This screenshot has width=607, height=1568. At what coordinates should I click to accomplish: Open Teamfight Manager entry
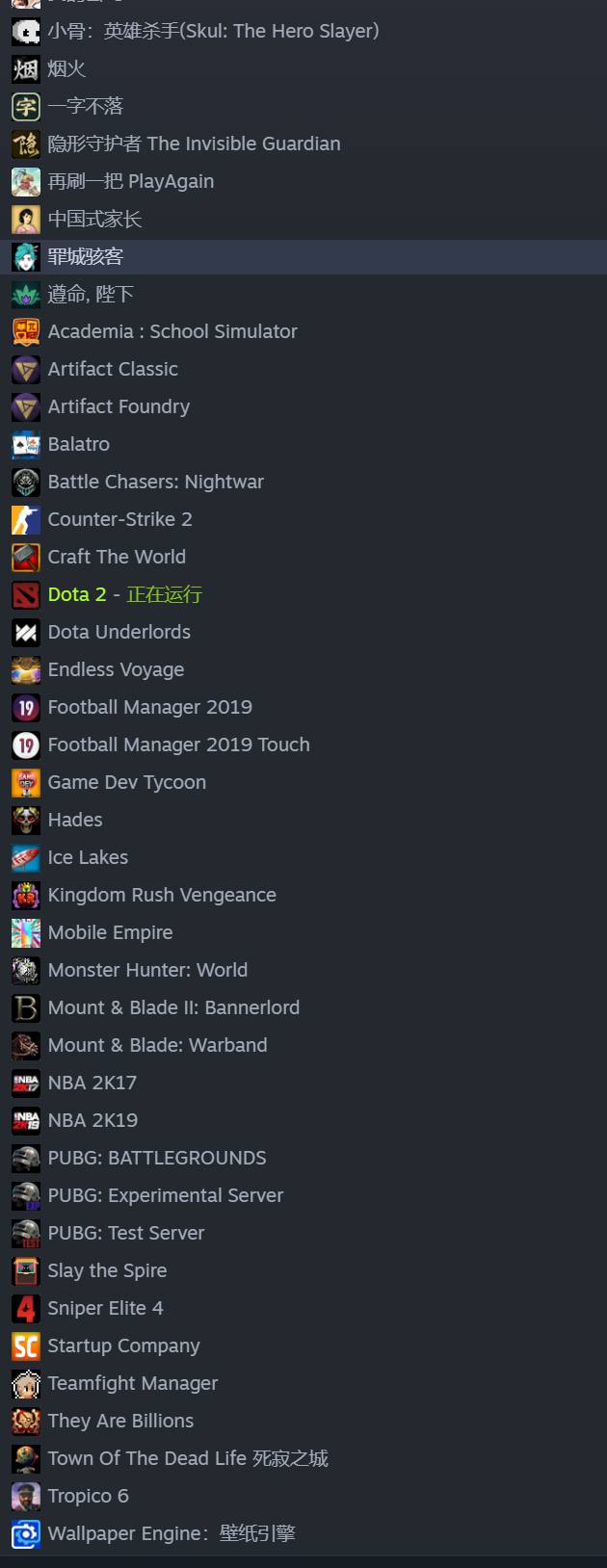(x=303, y=1383)
